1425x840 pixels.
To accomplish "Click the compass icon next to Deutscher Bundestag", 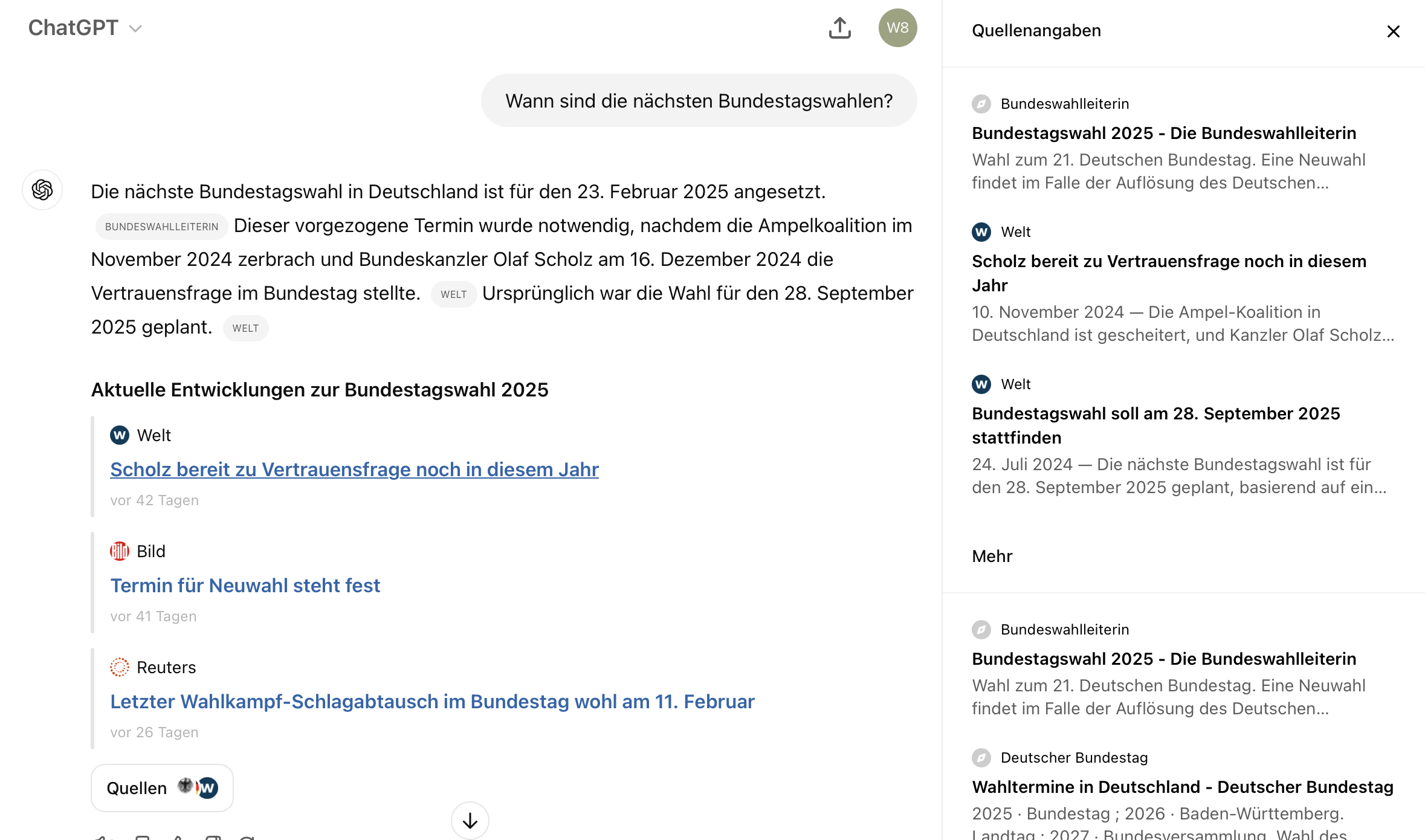I will [981, 758].
